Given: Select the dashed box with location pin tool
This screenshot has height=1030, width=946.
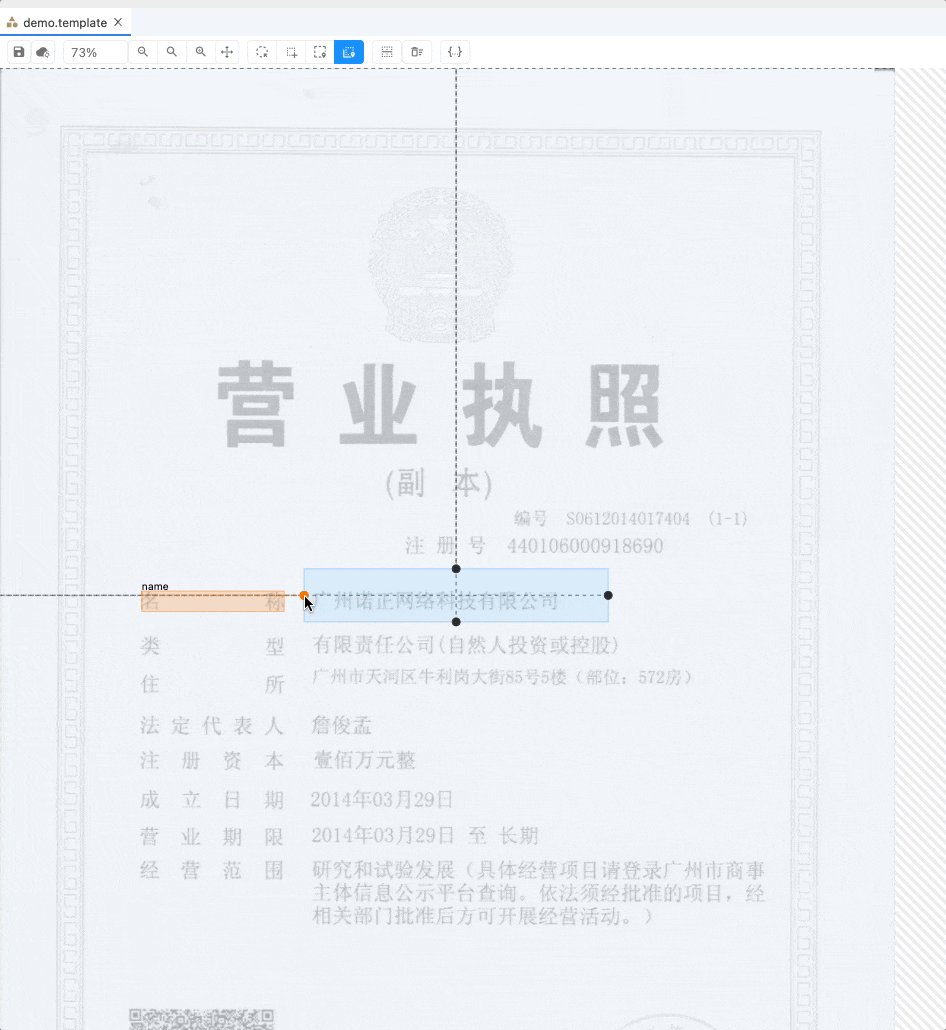Looking at the screenshot, I should [320, 52].
